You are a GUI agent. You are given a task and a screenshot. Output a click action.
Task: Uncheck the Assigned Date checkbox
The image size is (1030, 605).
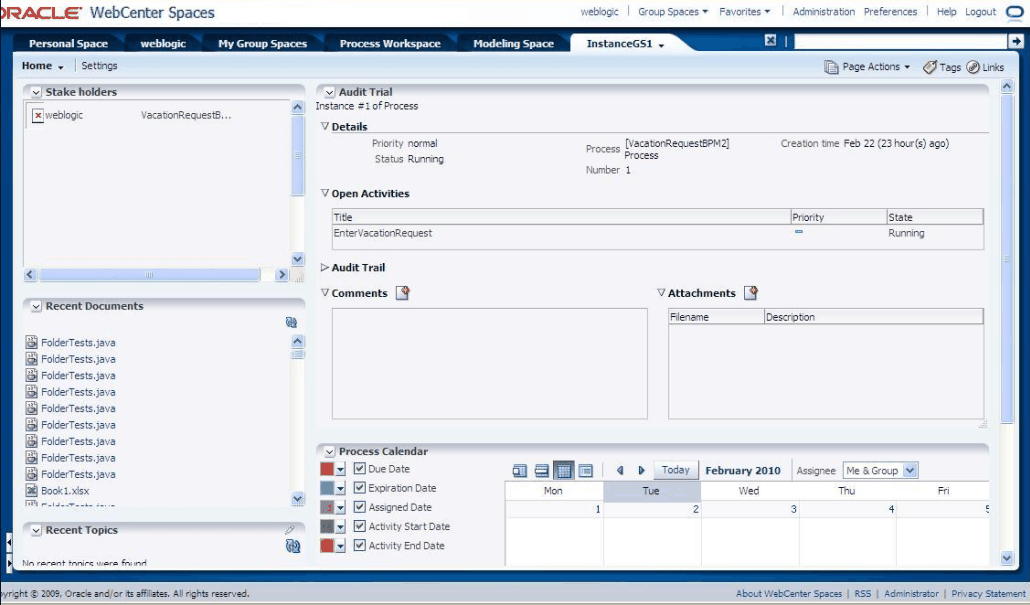pyautogui.click(x=359, y=506)
